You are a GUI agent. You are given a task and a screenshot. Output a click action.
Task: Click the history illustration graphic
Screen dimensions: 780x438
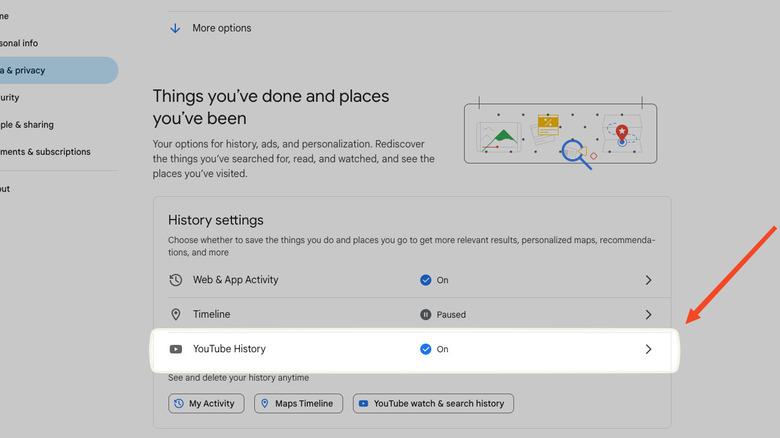coord(560,134)
